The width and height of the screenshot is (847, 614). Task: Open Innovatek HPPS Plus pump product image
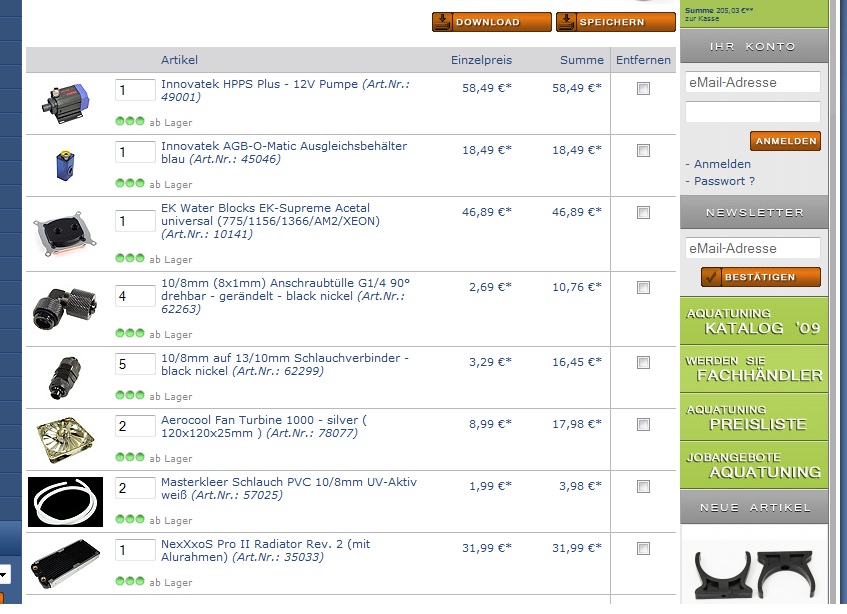pyautogui.click(x=65, y=103)
